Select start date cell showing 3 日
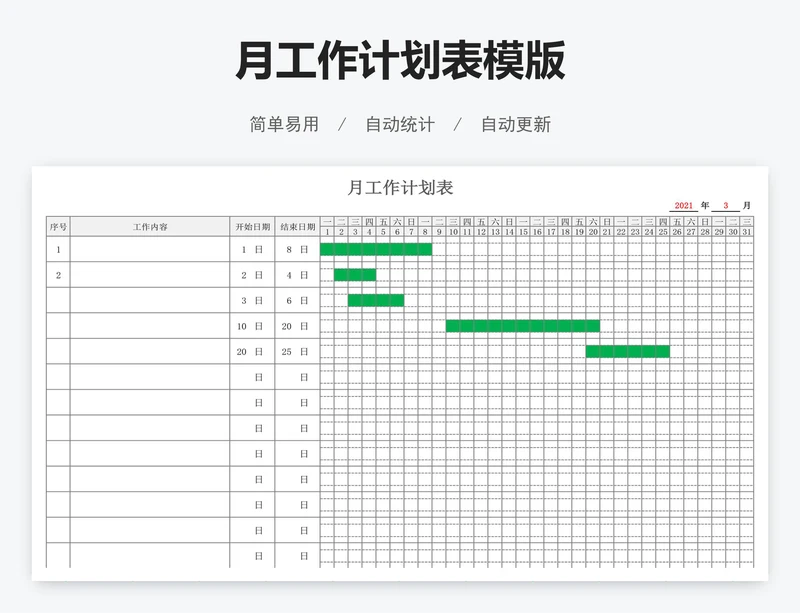The image size is (800, 613). (x=252, y=301)
